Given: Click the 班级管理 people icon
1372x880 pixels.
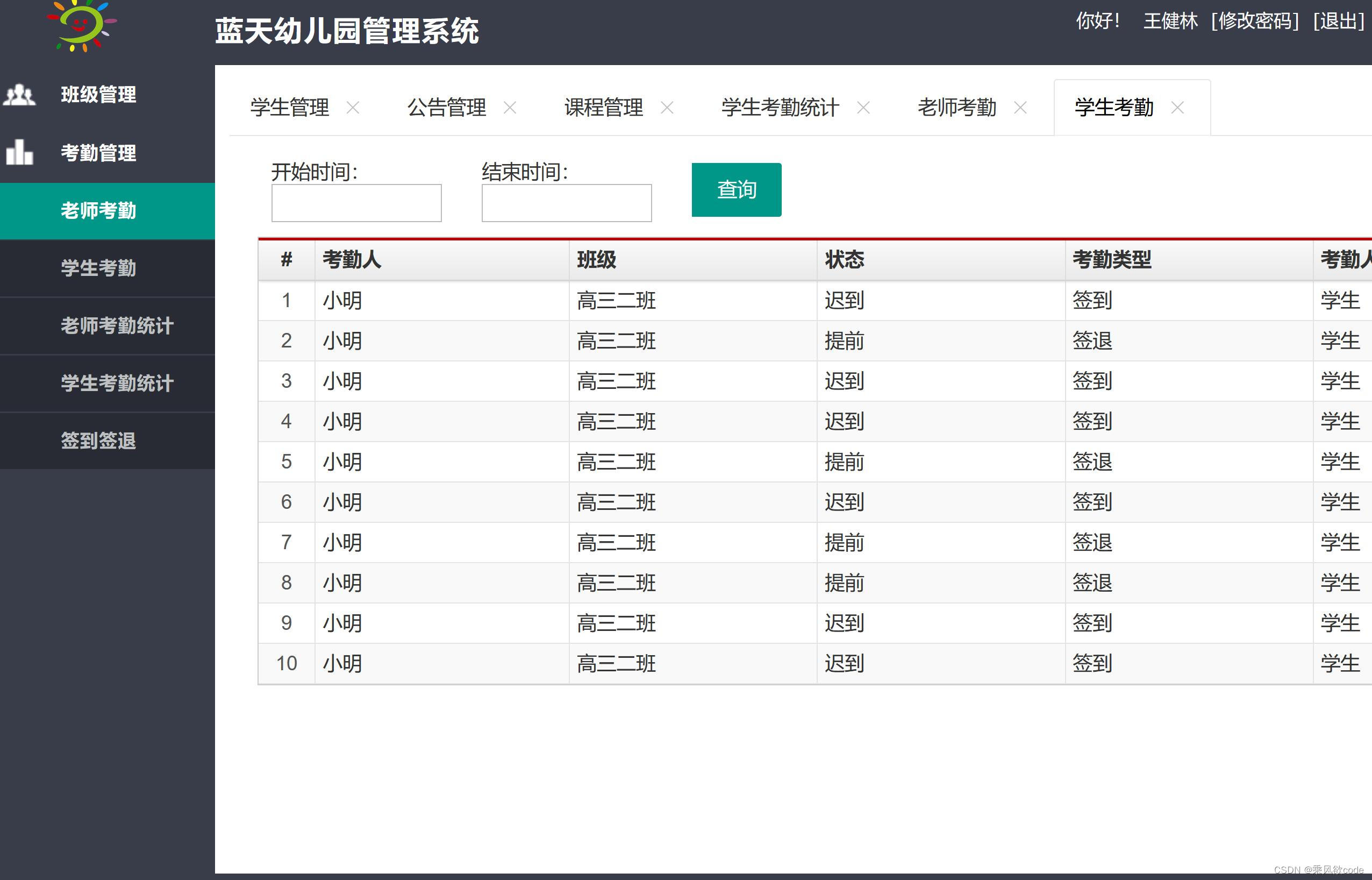Looking at the screenshot, I should click(19, 95).
